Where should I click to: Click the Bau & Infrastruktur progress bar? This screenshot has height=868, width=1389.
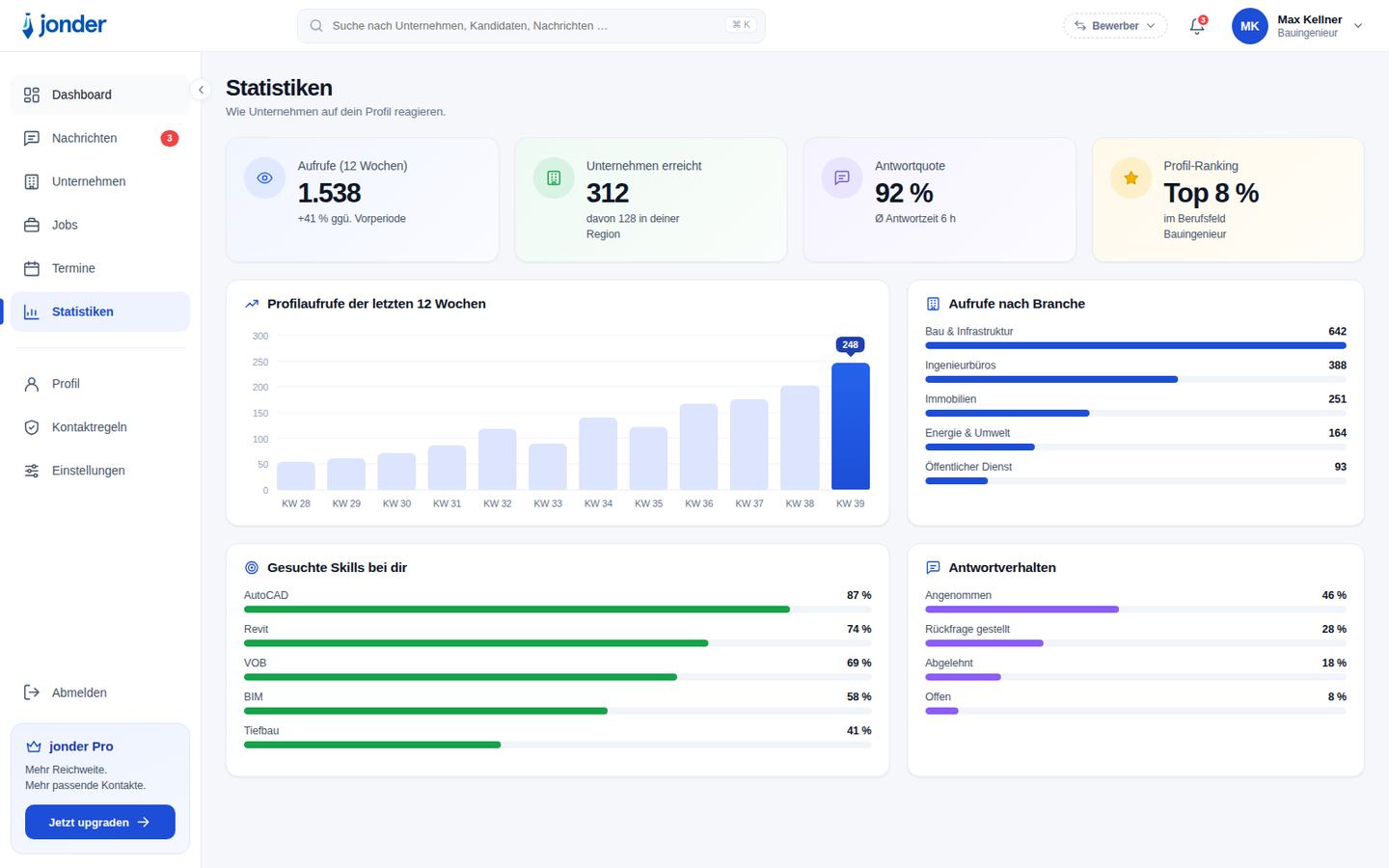pos(1135,345)
